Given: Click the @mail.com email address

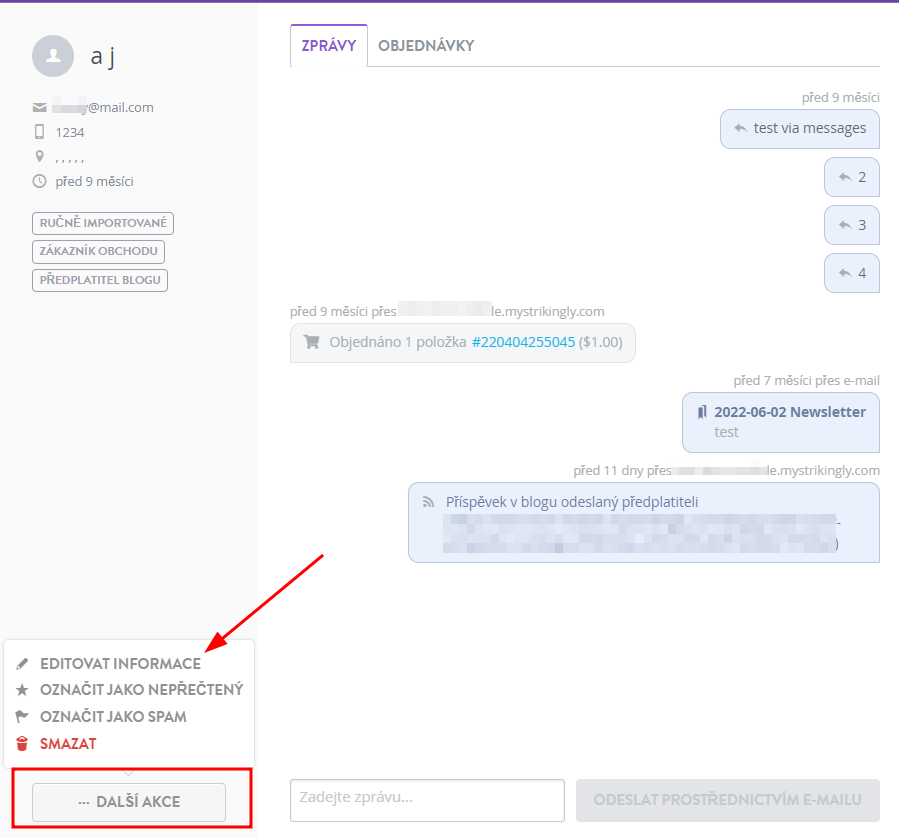Looking at the screenshot, I should point(103,107).
